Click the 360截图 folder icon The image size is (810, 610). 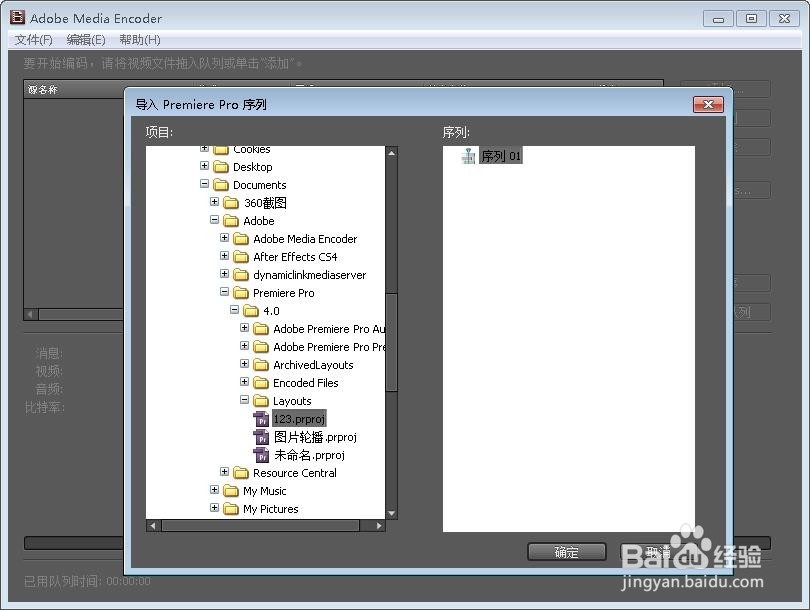point(231,203)
